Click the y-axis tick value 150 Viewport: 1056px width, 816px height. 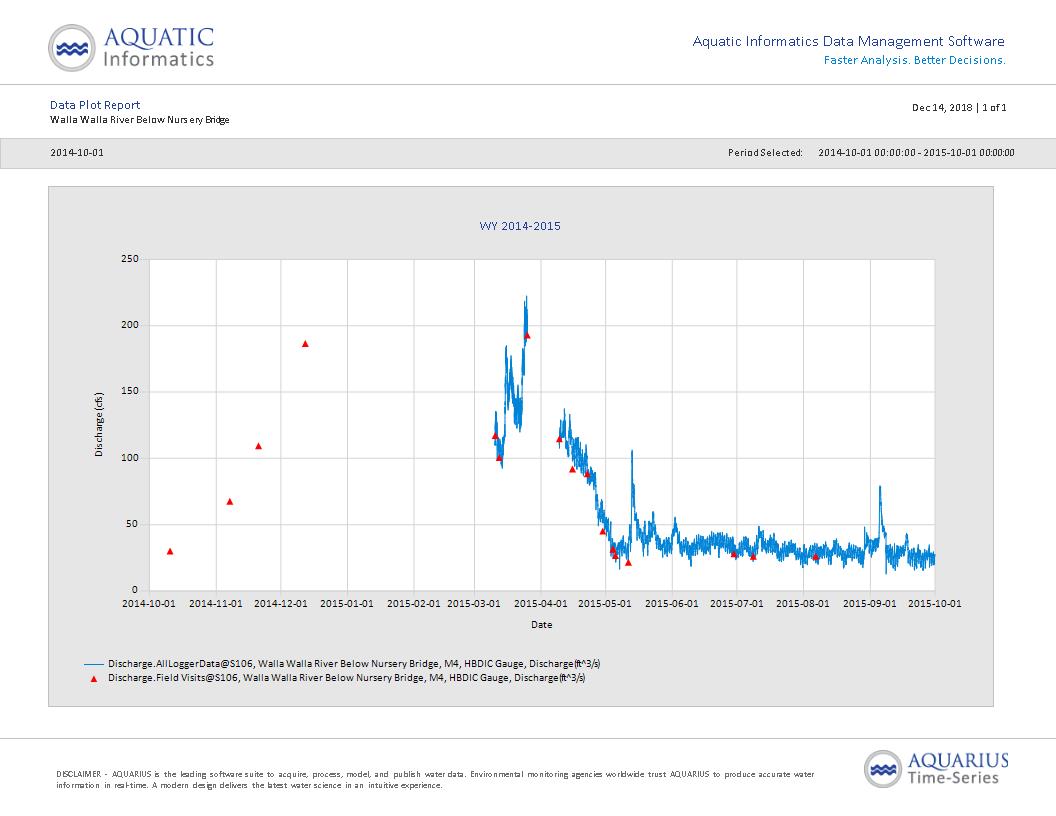130,391
